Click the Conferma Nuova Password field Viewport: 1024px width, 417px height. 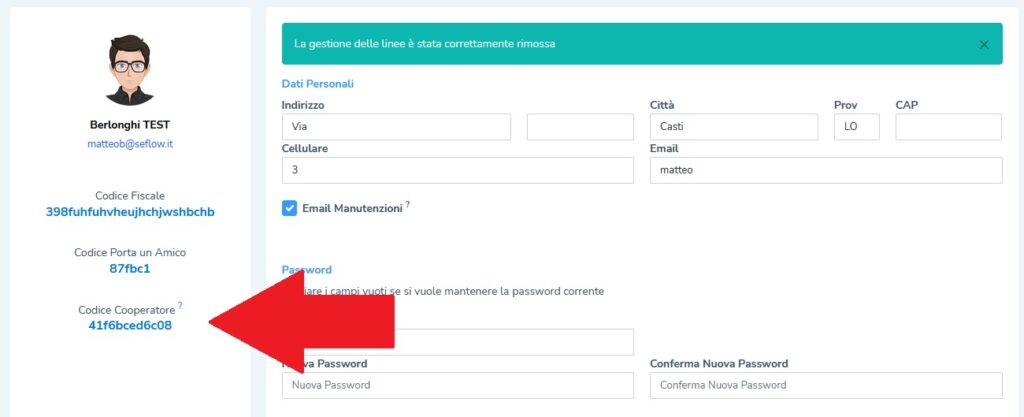(826, 385)
